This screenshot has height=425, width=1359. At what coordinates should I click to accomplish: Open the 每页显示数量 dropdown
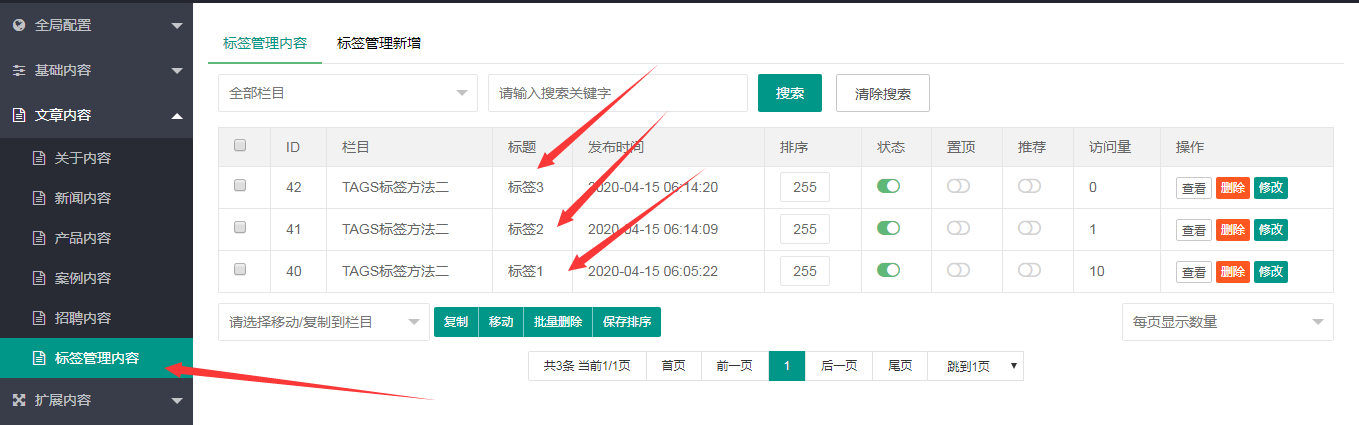1227,322
